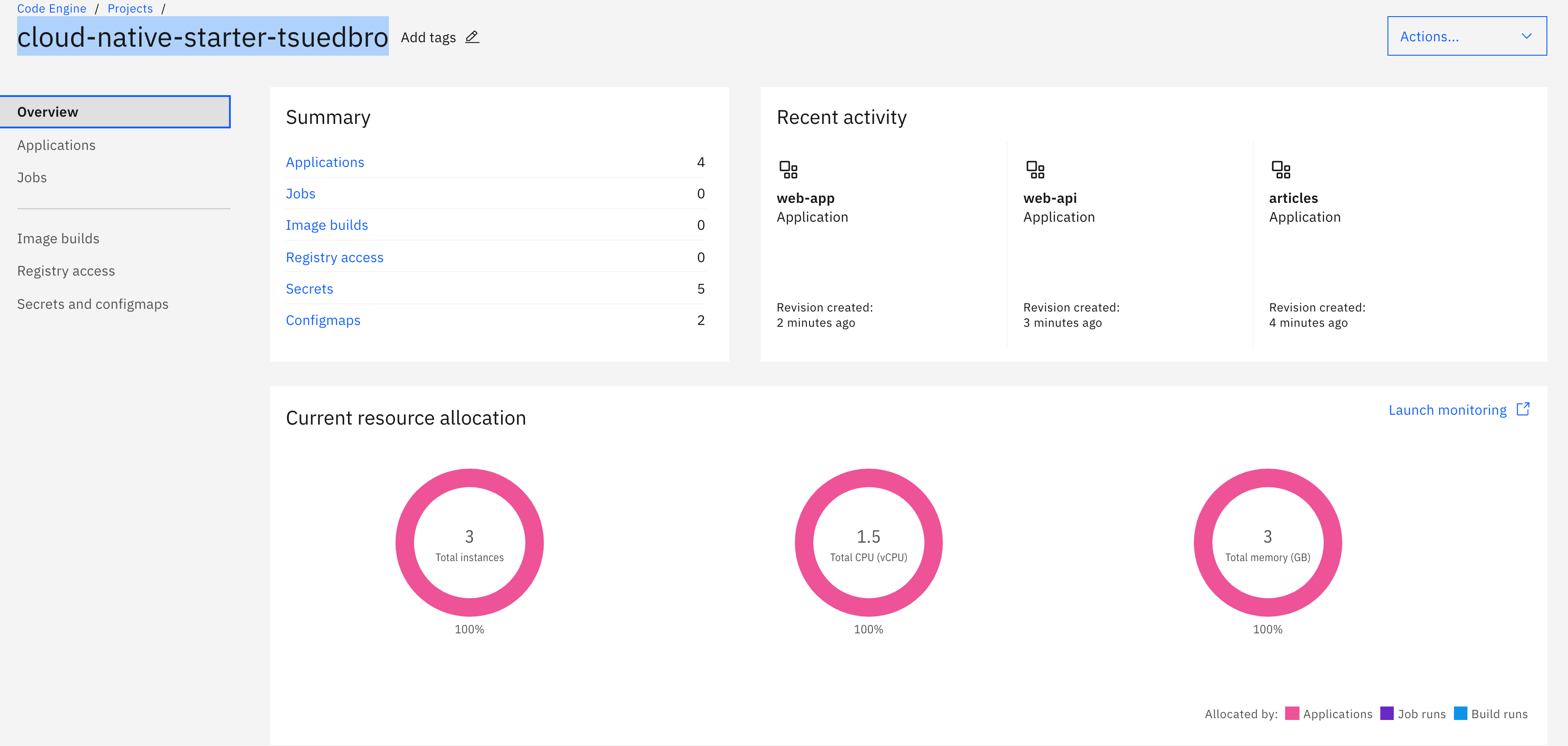Click the articles activity title
Viewport: 1568px width, 746px height.
(1294, 198)
